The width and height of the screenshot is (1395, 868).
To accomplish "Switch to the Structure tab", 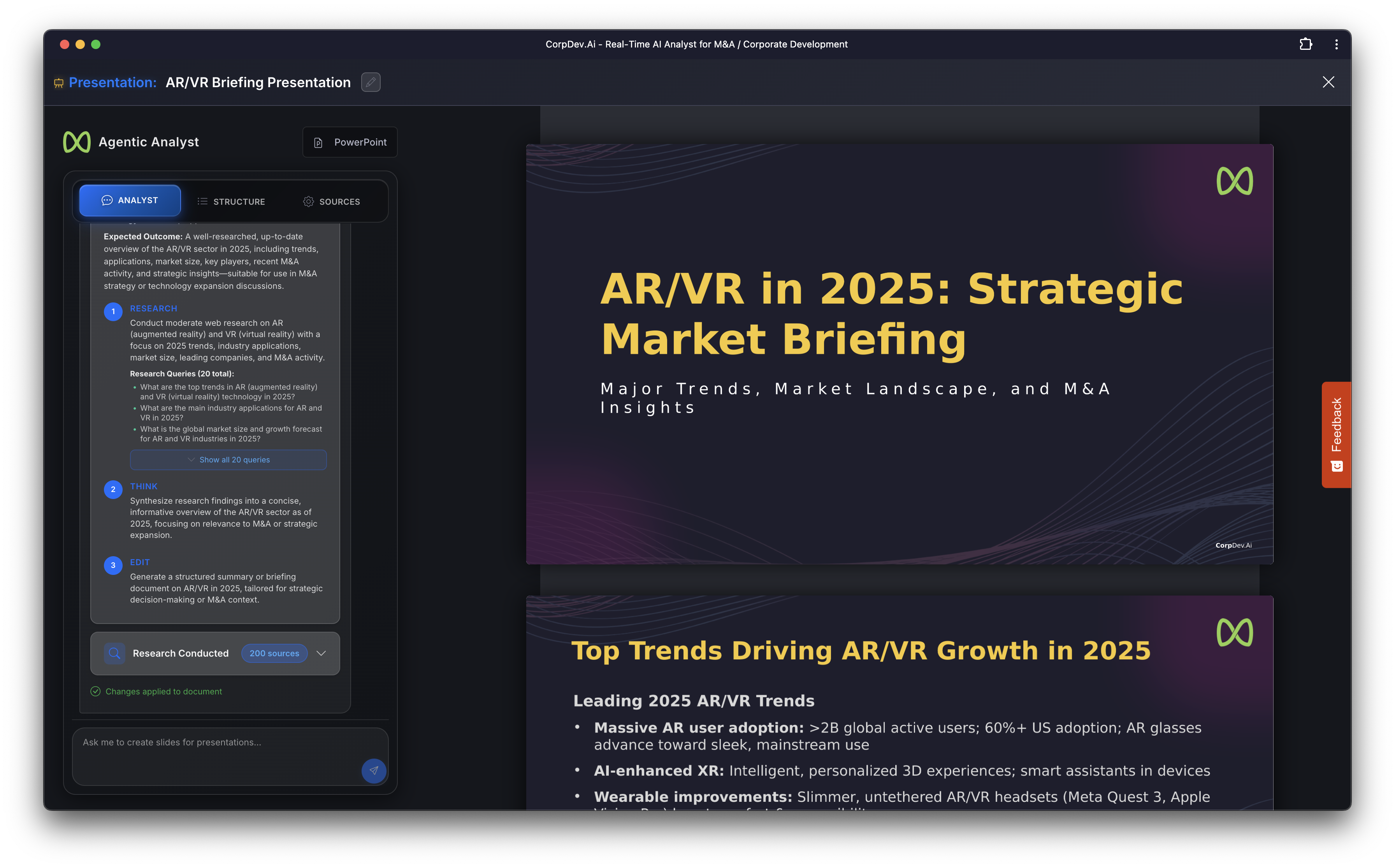I will (x=231, y=202).
